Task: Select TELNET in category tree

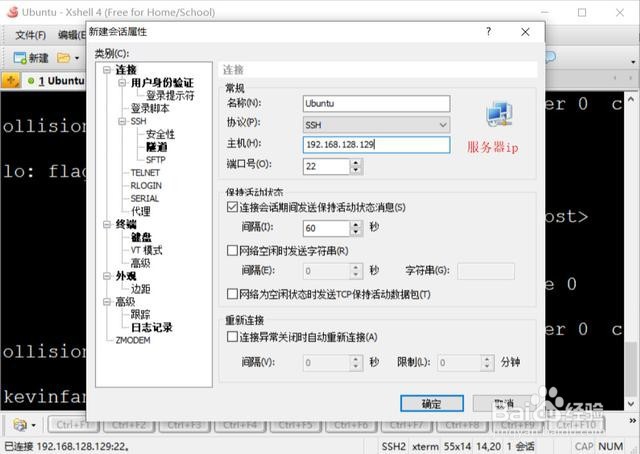Action: pos(145,173)
